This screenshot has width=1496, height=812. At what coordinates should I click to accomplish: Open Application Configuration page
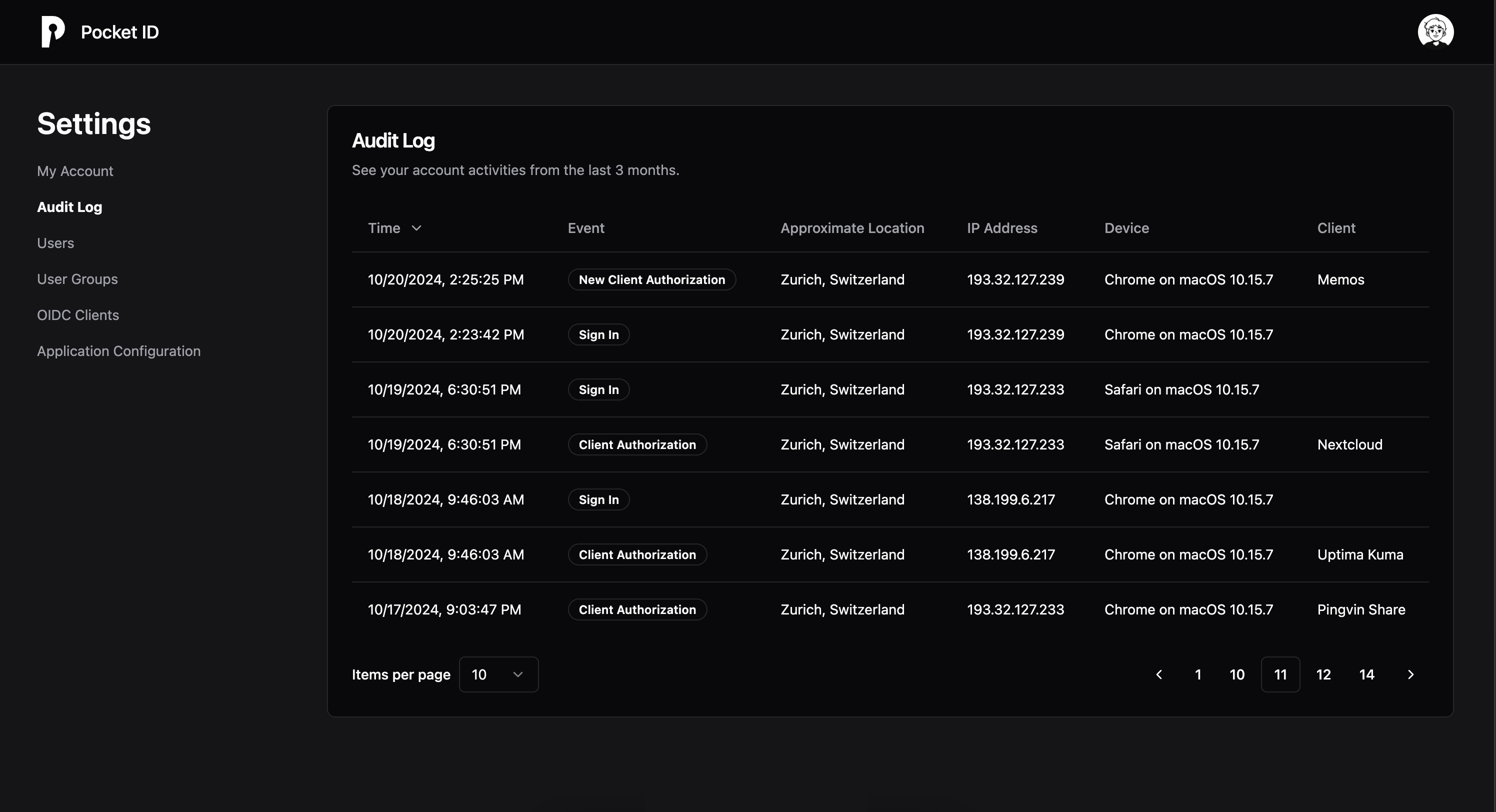(x=118, y=351)
